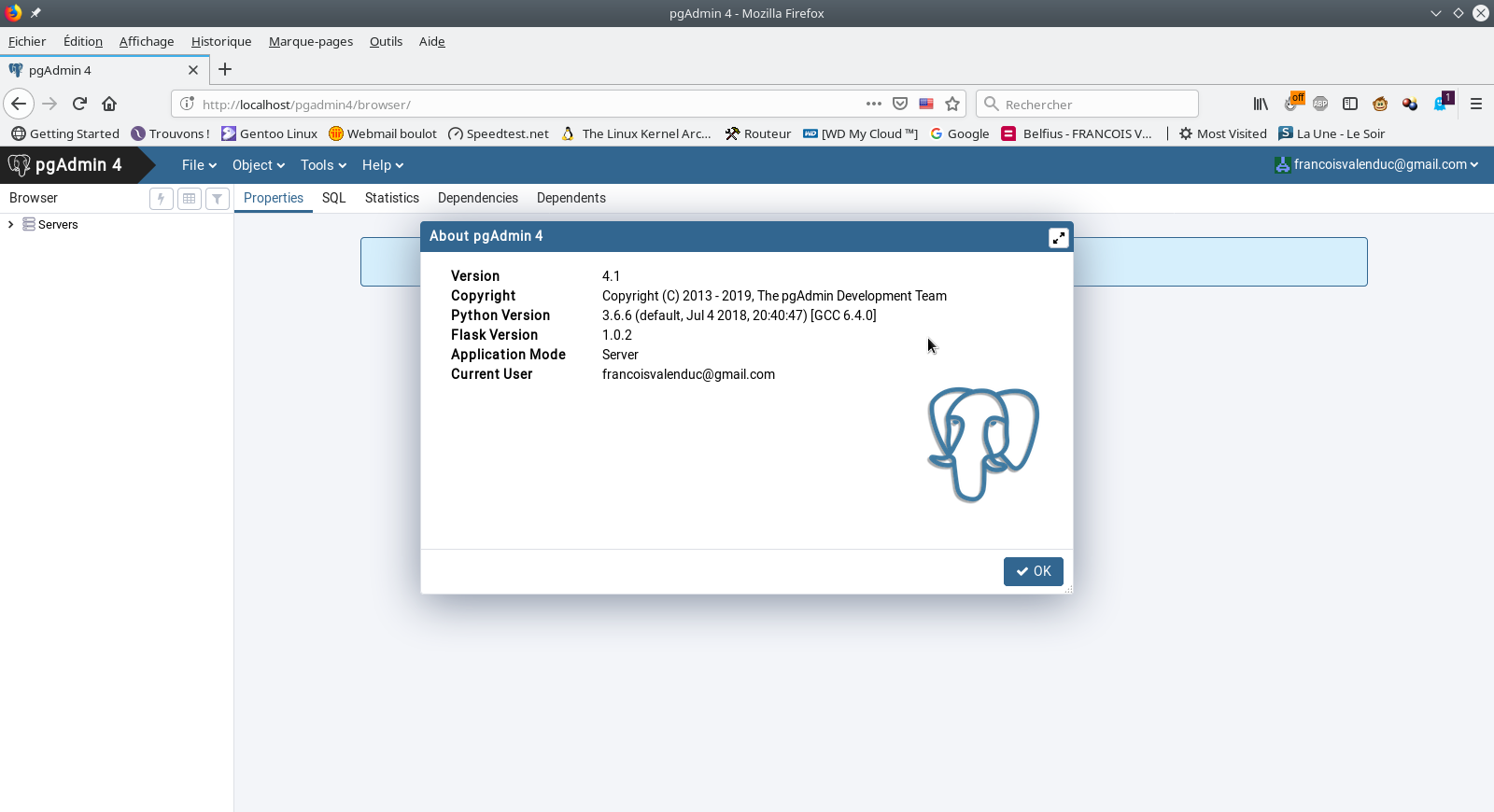This screenshot has width=1494, height=812.
Task: Switch to the SQL tab
Action: pos(334,198)
